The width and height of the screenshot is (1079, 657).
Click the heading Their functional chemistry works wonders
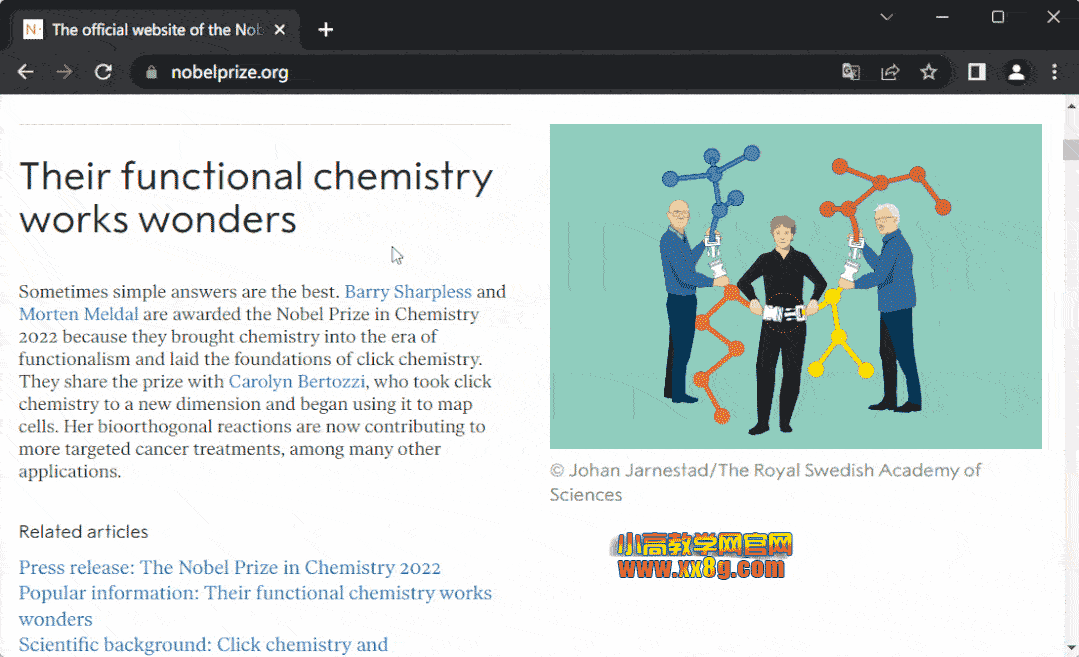tap(256, 198)
